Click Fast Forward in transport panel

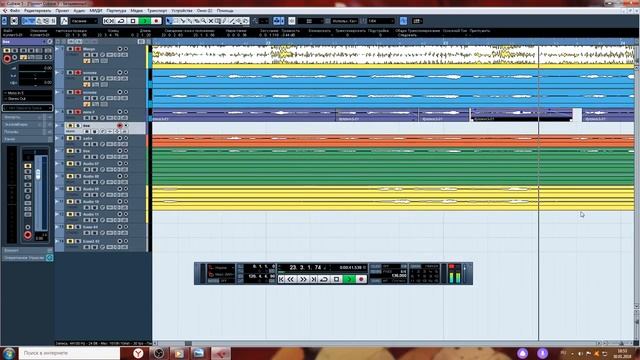click(303, 279)
